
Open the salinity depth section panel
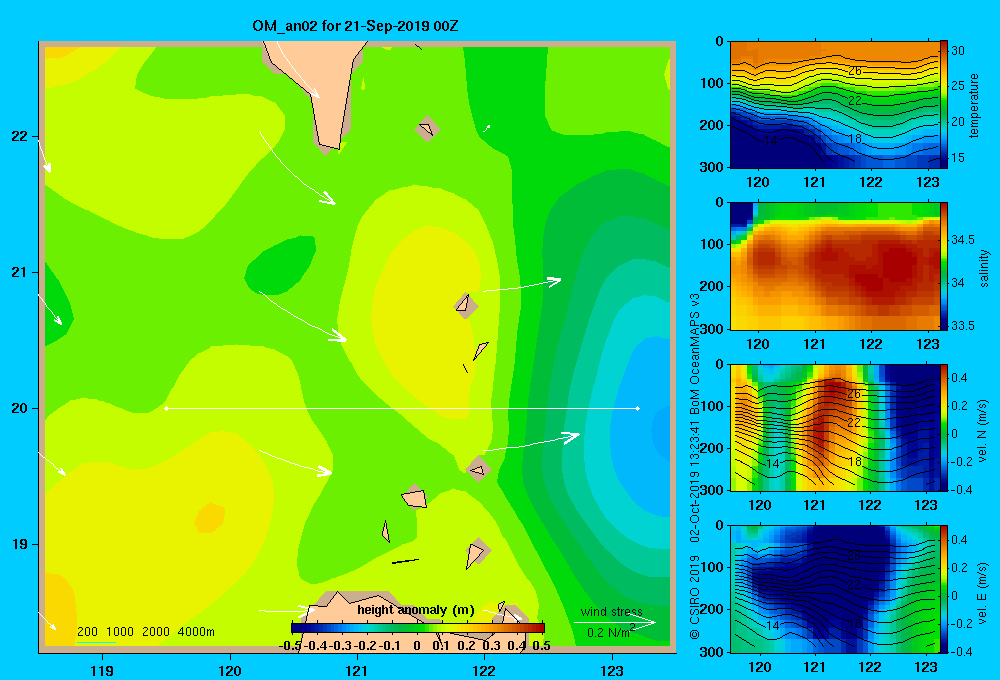pos(835,266)
